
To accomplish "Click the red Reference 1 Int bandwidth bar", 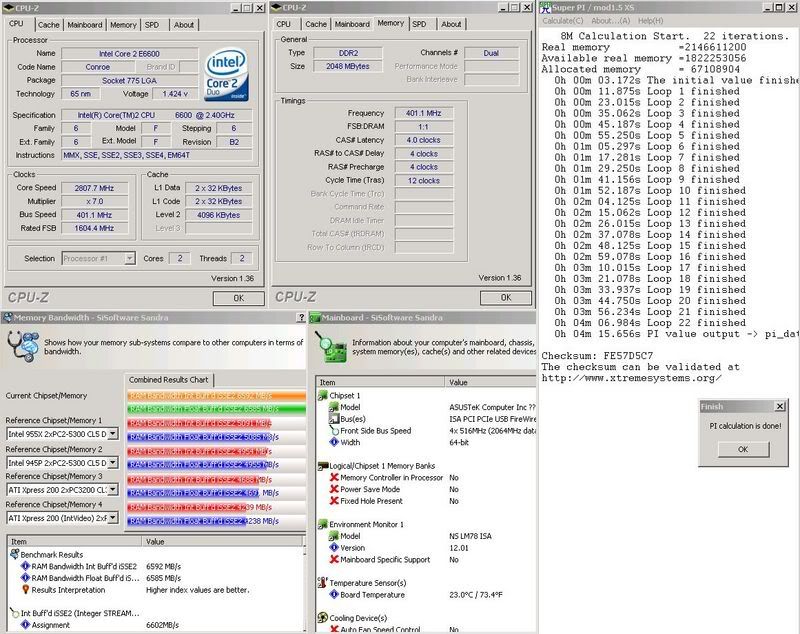I will point(199,423).
